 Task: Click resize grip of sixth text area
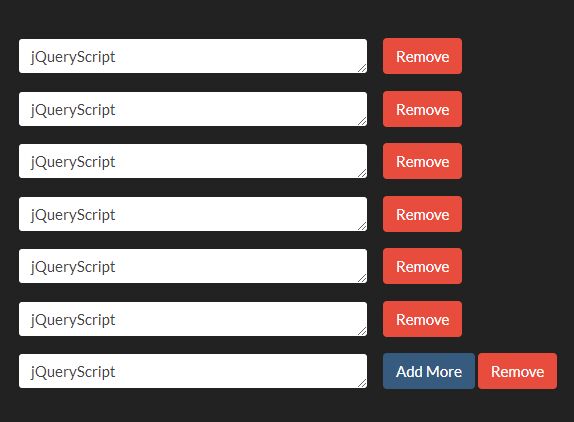point(362,331)
